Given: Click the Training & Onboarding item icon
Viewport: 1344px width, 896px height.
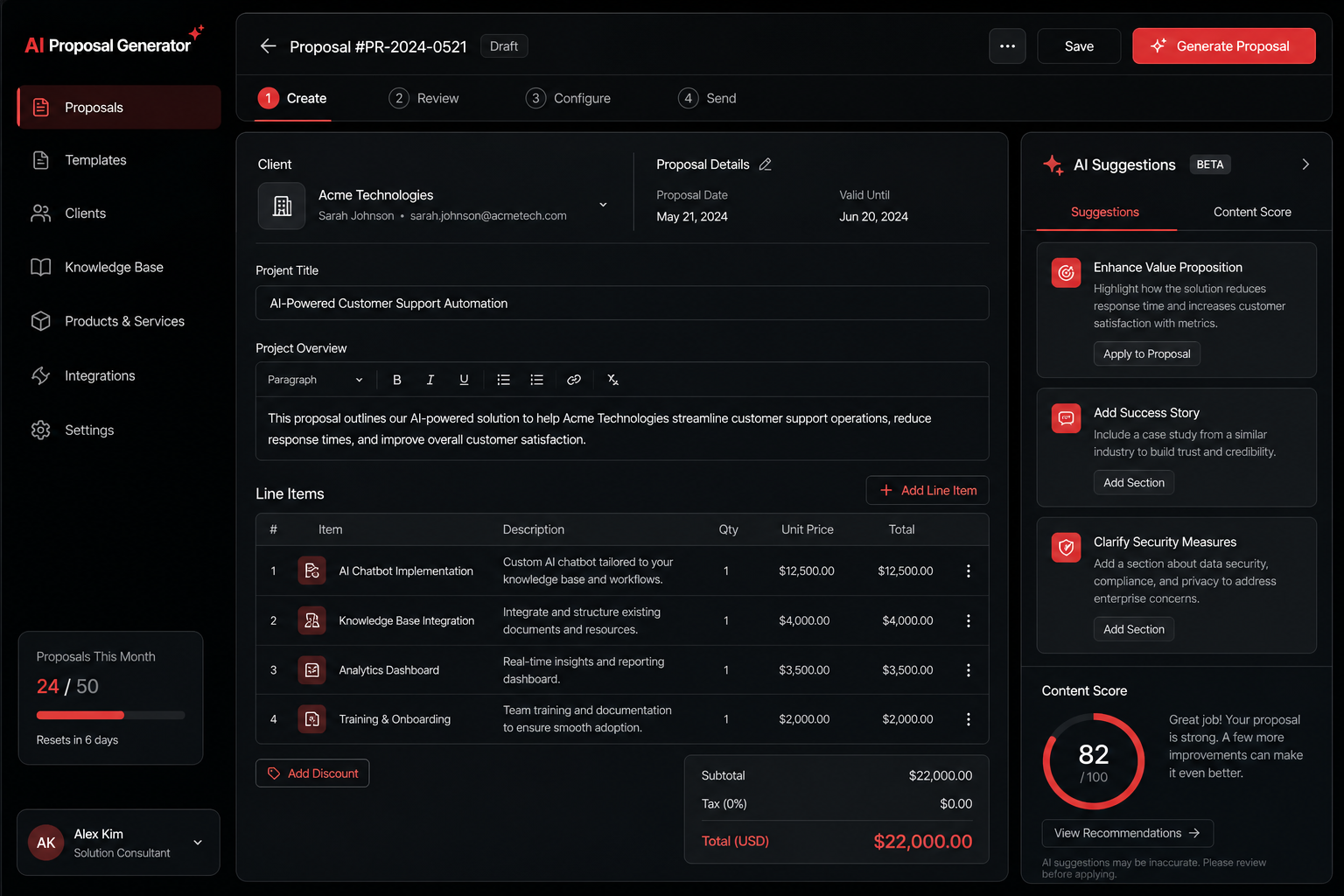Looking at the screenshot, I should 311,719.
